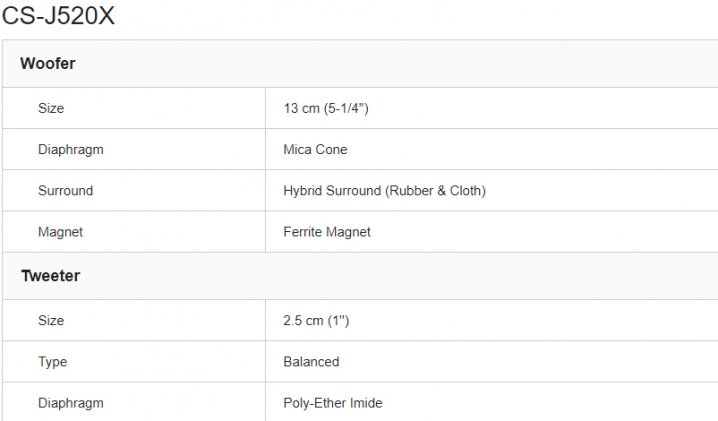718x421 pixels.
Task: Select the Mica Cone value
Action: [x=315, y=149]
